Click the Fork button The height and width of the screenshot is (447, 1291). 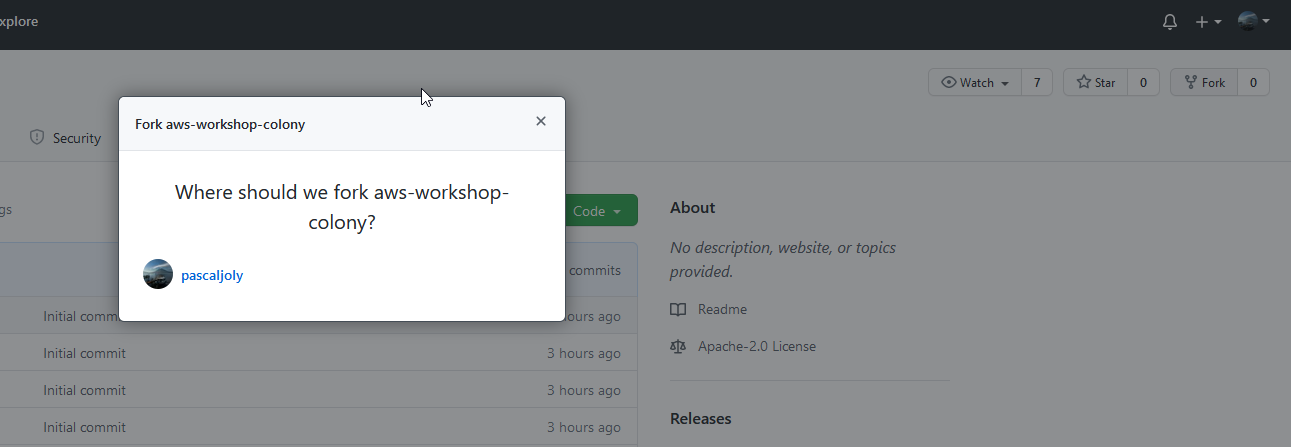[1204, 82]
